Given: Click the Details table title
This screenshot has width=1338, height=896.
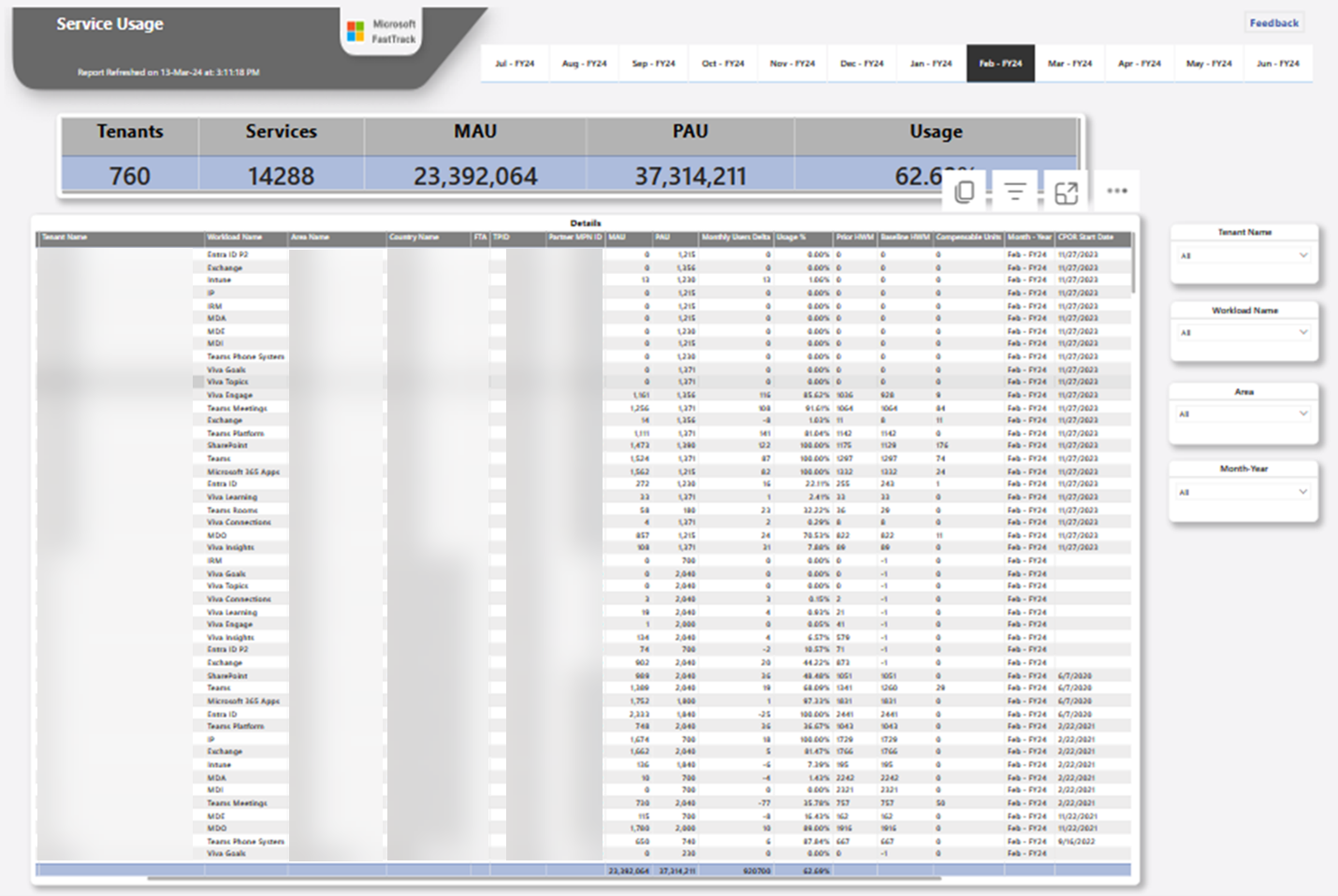Looking at the screenshot, I should 586,223.
